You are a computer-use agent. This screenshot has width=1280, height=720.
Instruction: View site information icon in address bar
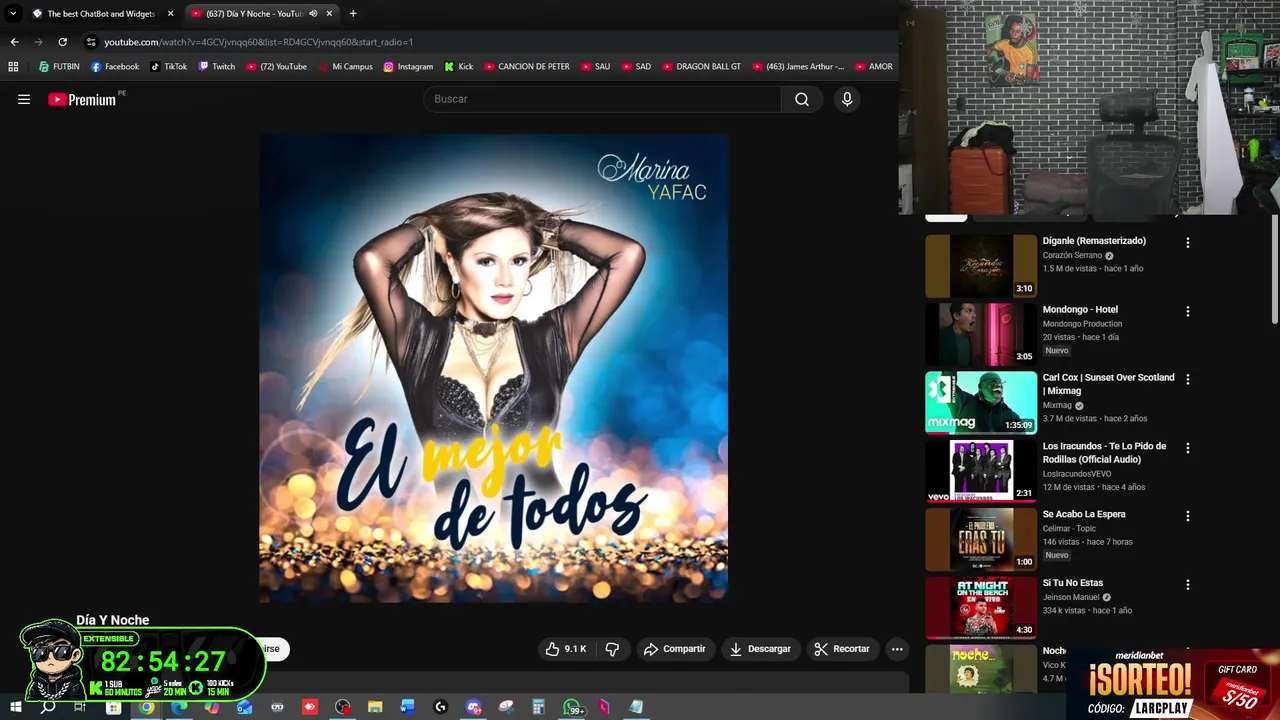point(91,42)
